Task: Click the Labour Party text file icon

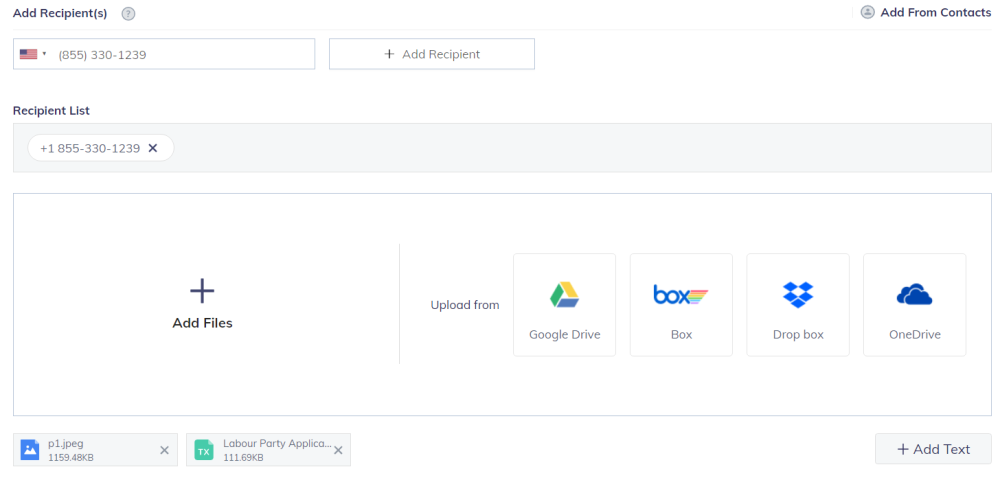Action: pos(204,450)
